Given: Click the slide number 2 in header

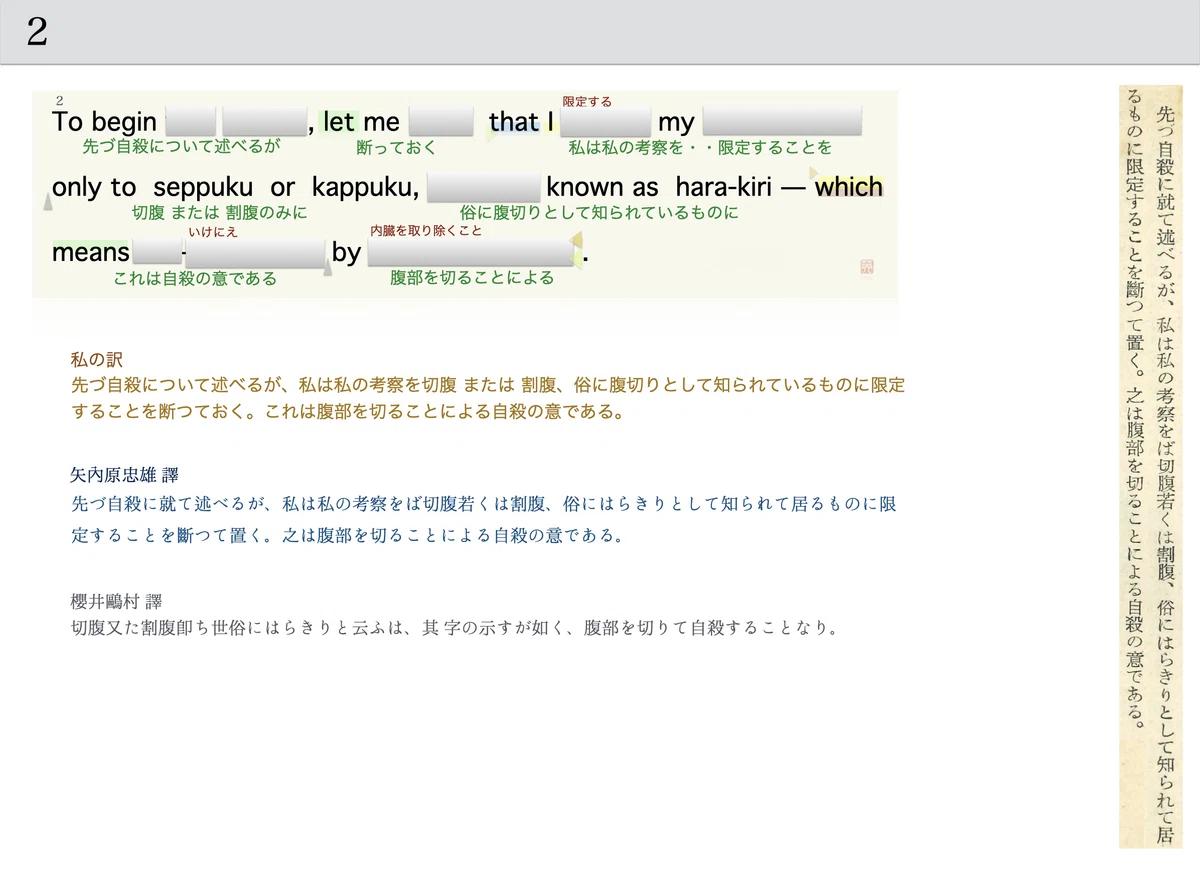Looking at the screenshot, I should 37,32.
